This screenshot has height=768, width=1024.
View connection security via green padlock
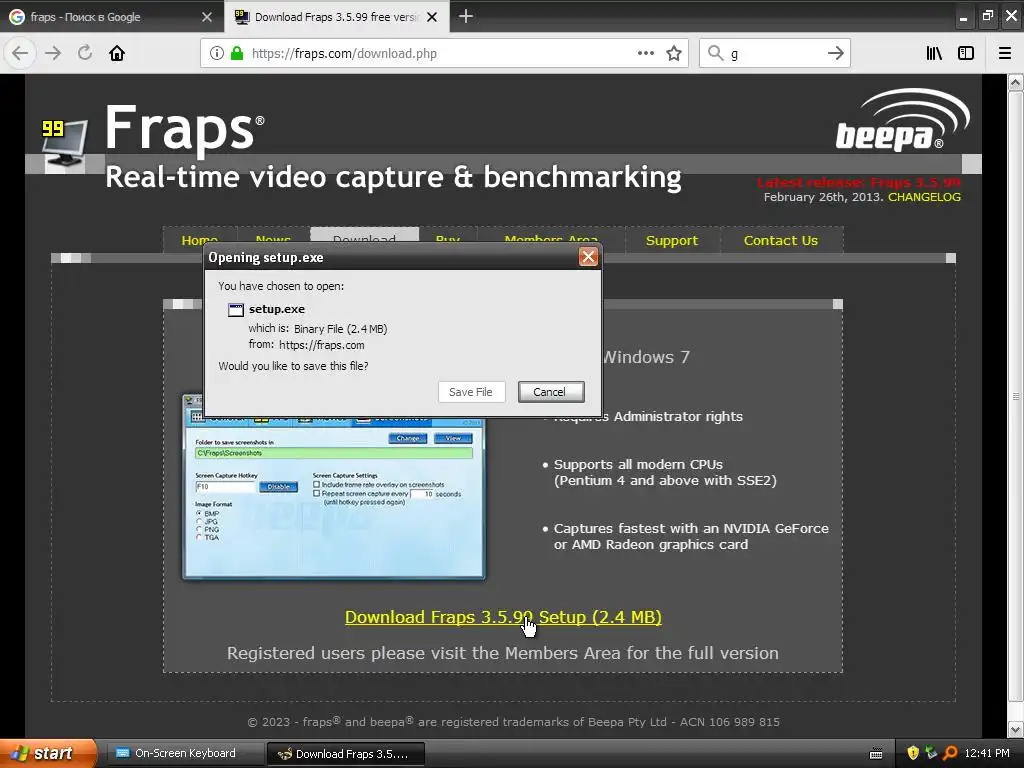pyautogui.click(x=237, y=53)
